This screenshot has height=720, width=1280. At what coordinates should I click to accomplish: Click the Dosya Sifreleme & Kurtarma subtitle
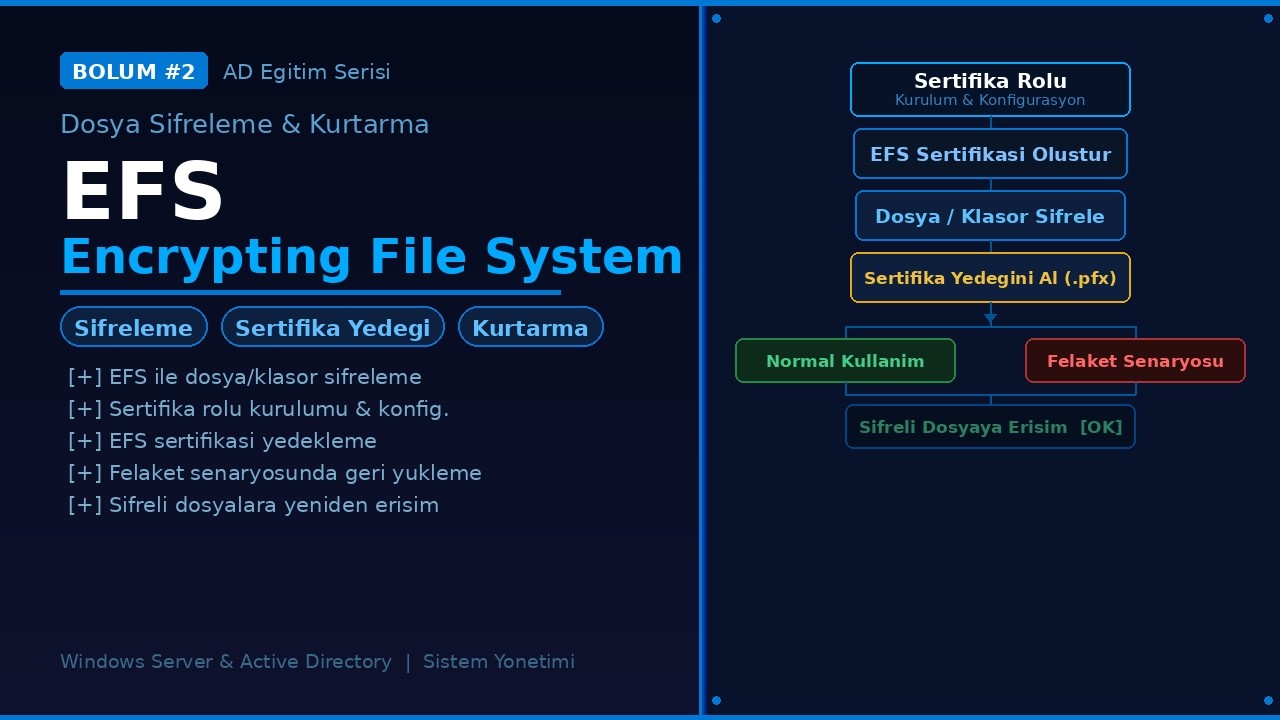tap(245, 124)
